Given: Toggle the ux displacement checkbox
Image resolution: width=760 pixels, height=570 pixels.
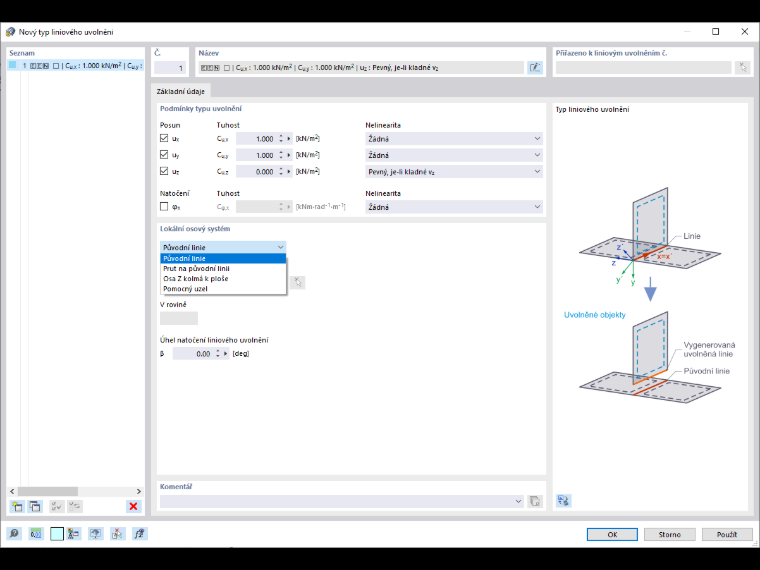Looking at the screenshot, I should (x=164, y=138).
